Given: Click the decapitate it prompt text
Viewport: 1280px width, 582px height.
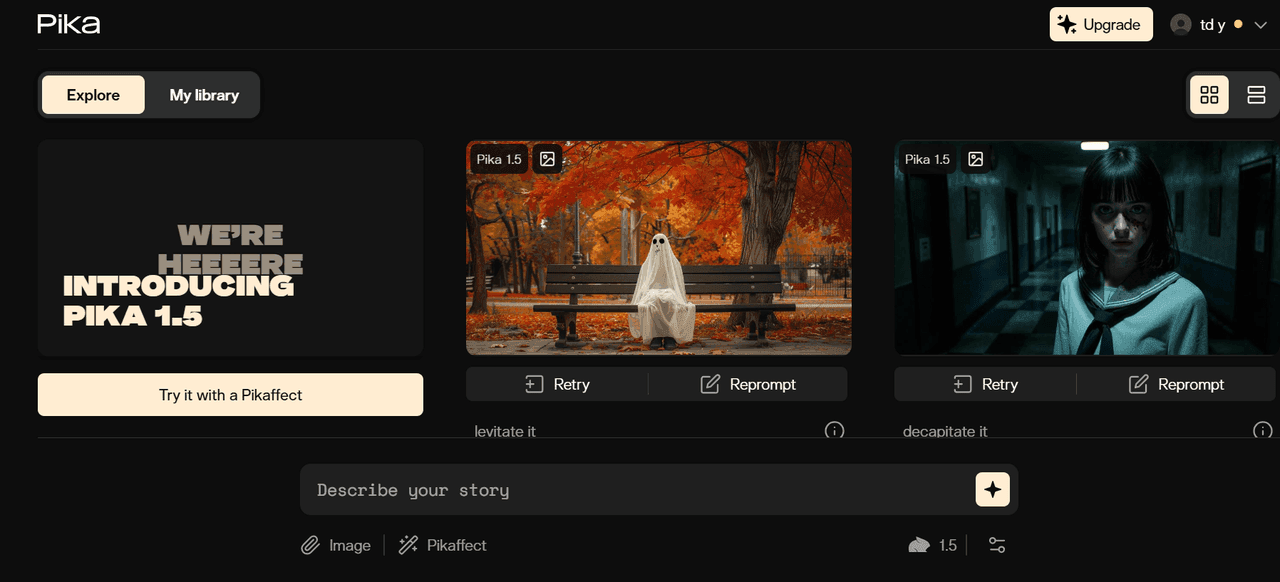Looking at the screenshot, I should coord(945,431).
